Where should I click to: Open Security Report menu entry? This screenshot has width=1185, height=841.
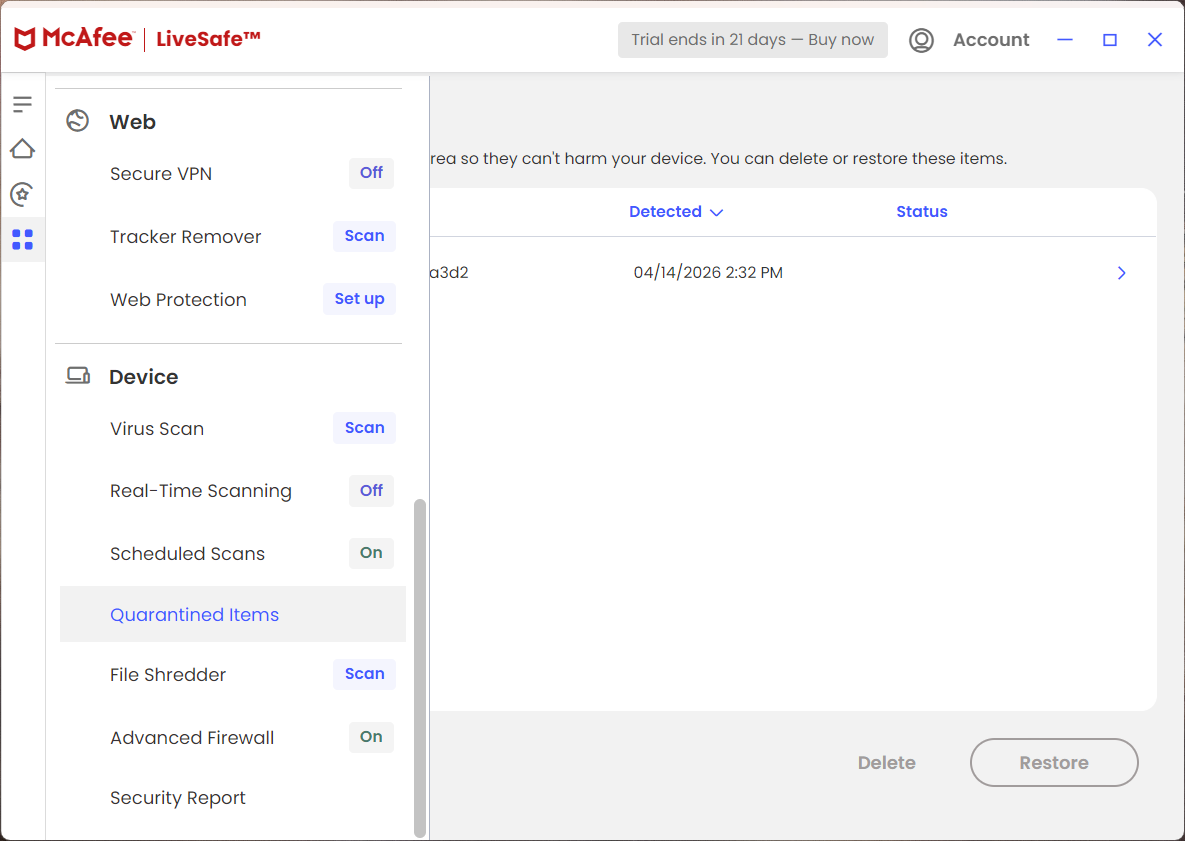pyautogui.click(x=178, y=798)
